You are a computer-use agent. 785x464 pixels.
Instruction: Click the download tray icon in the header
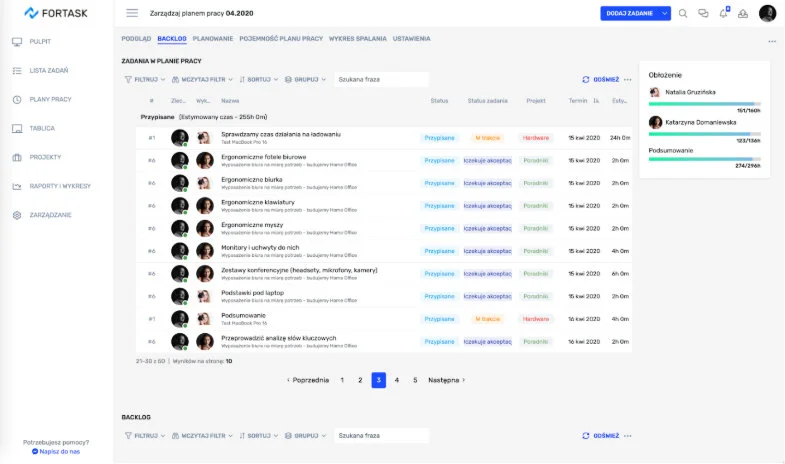[x=743, y=13]
